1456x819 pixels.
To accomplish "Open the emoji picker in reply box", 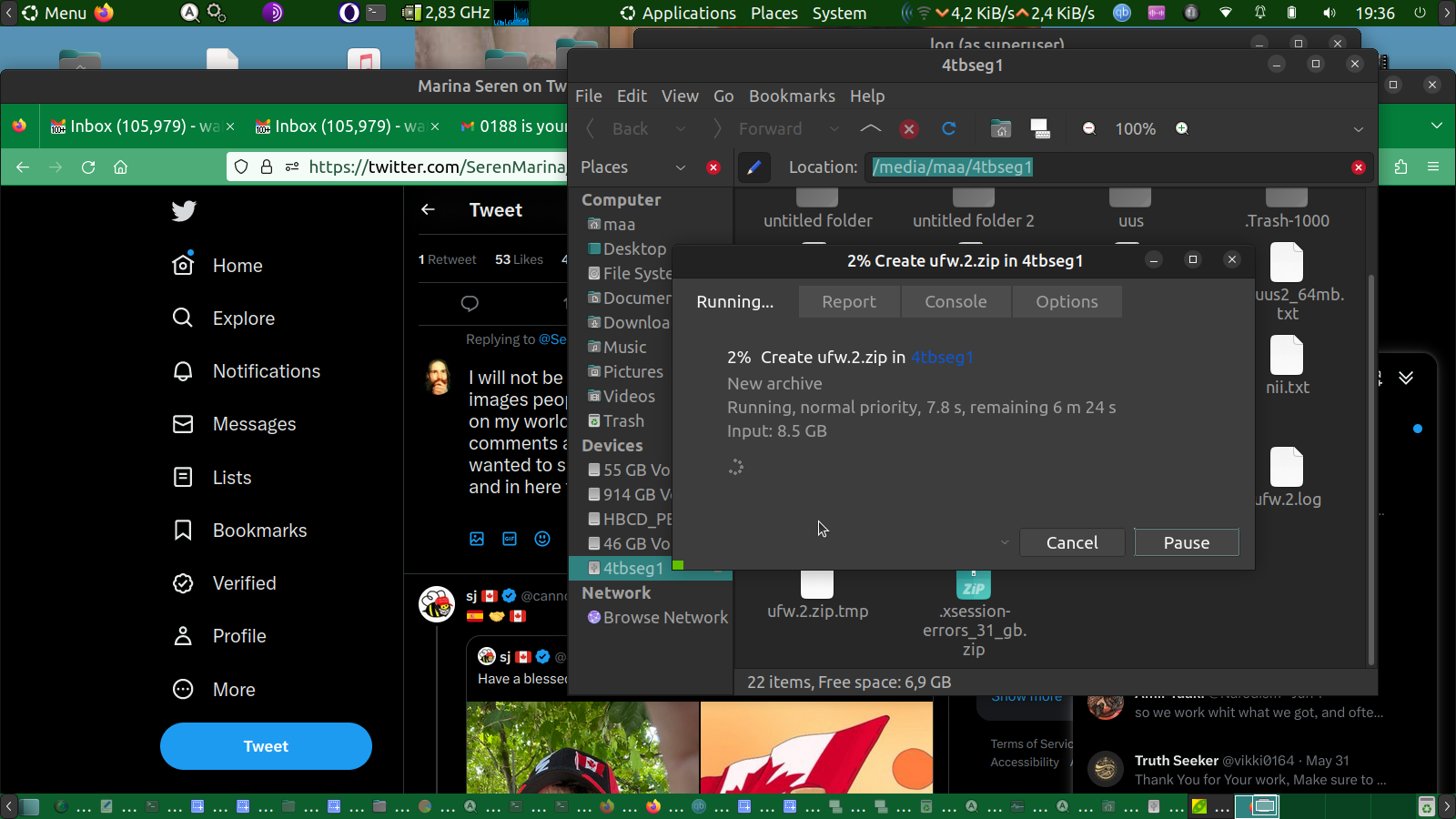I will [x=542, y=539].
